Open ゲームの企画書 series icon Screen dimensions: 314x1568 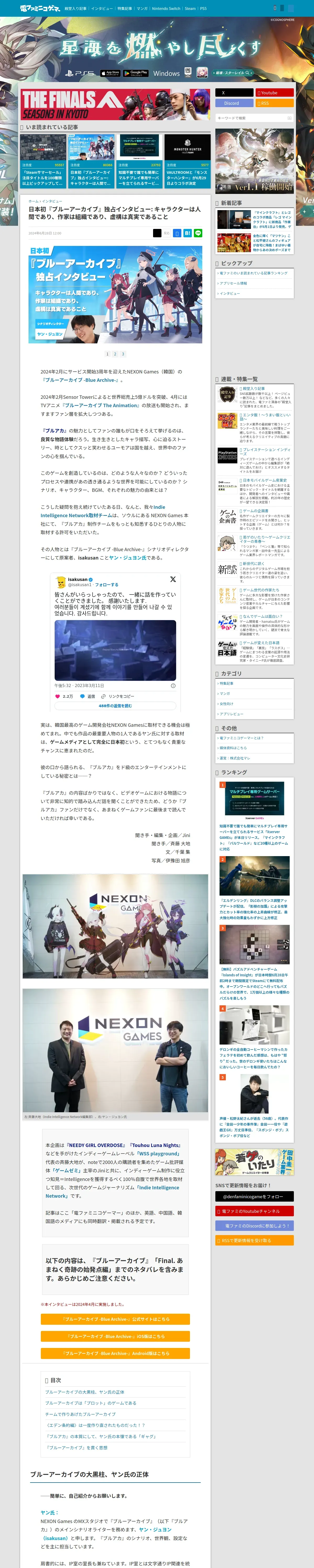227,517
